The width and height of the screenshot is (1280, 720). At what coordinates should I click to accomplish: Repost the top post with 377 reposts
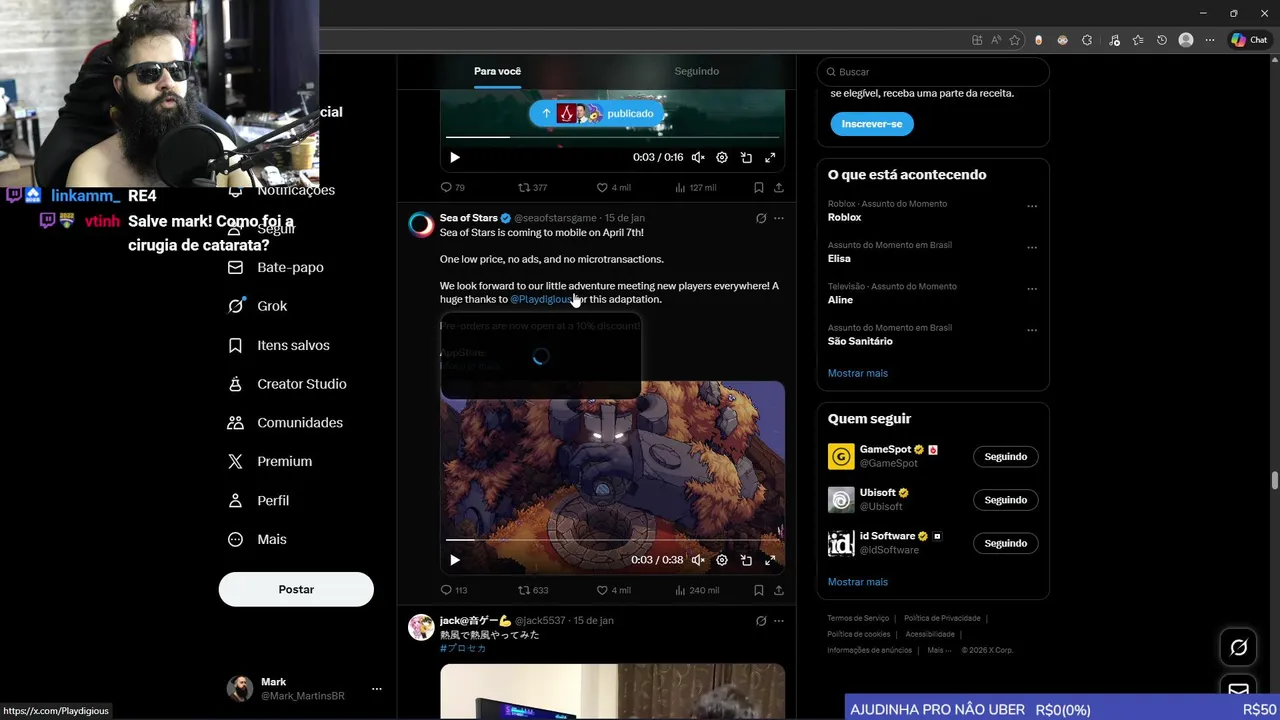[x=532, y=187]
